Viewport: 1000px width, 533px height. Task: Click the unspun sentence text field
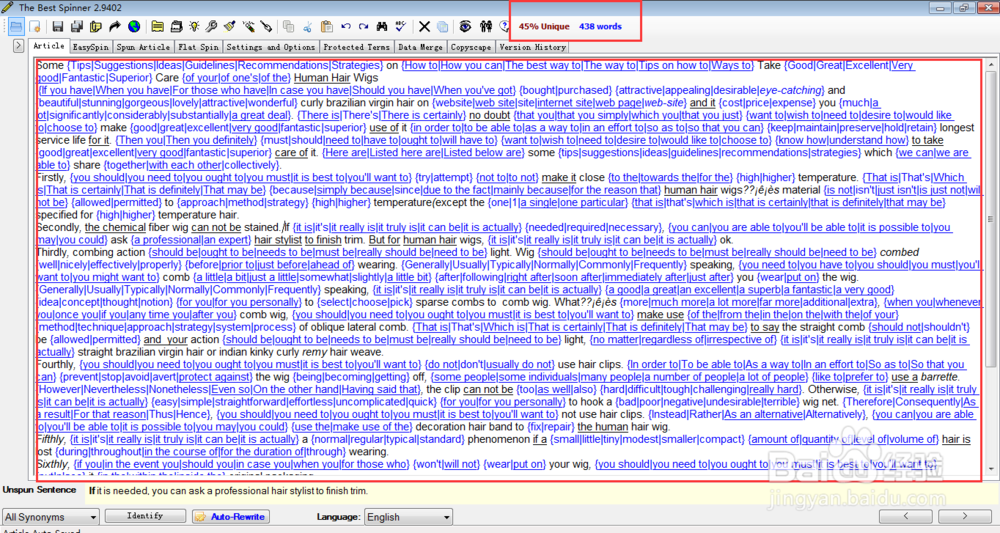[x=540, y=491]
